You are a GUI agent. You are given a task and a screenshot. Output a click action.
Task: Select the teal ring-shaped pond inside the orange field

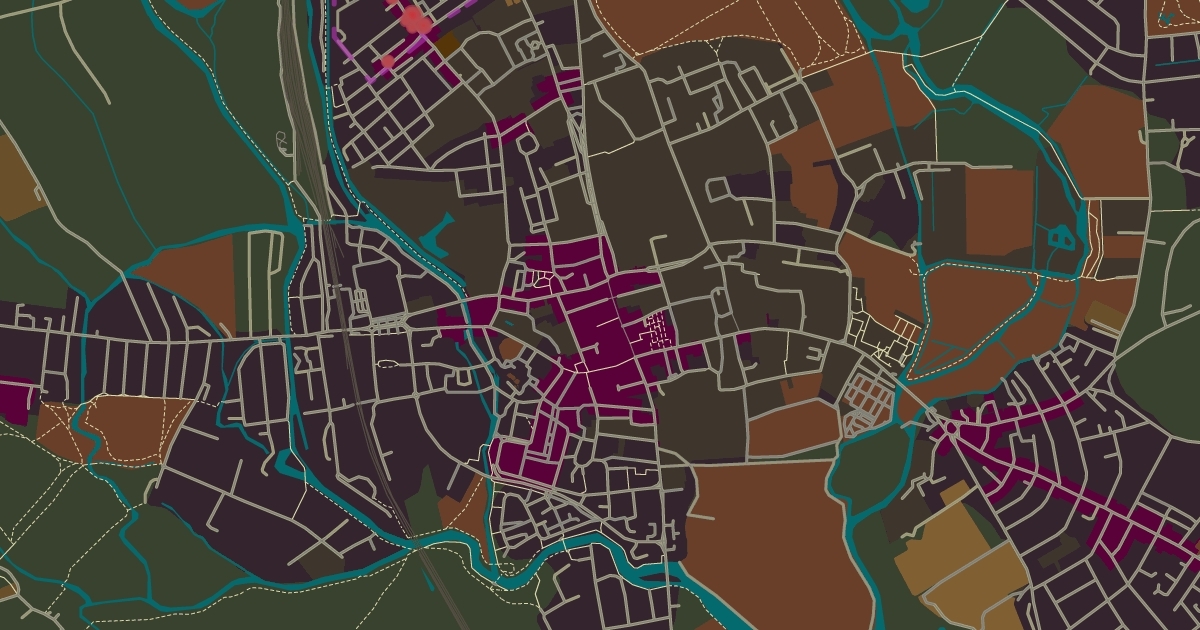[1061, 238]
